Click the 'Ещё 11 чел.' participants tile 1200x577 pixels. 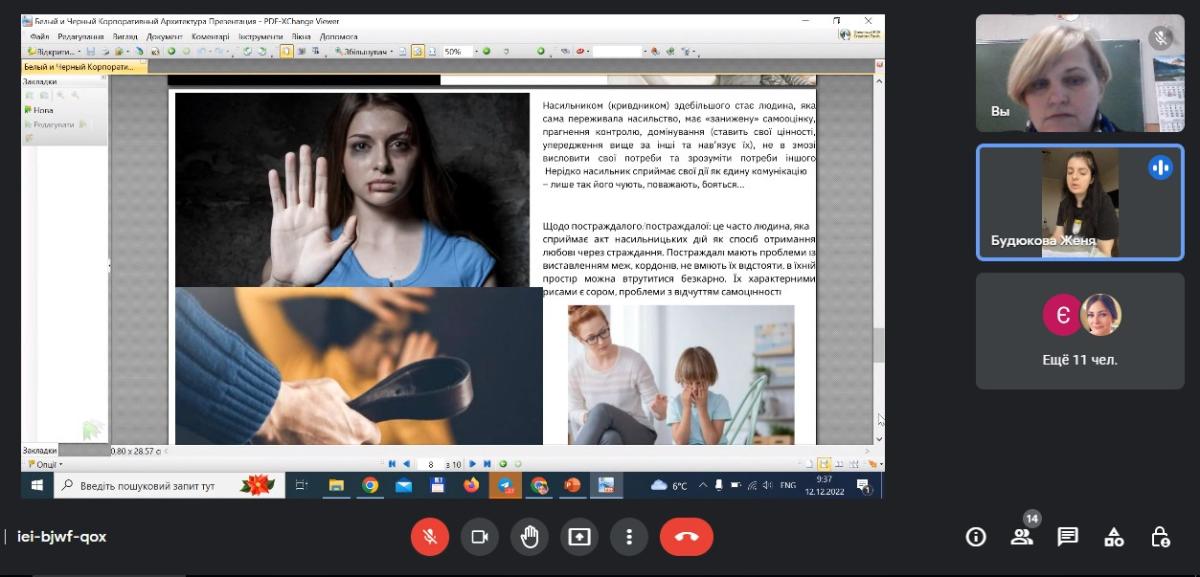click(1079, 330)
